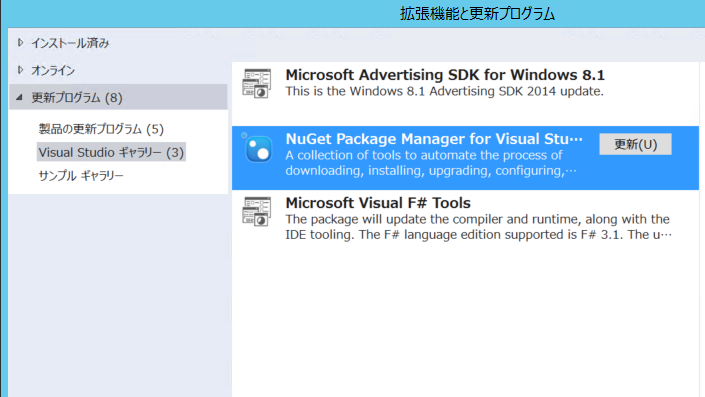
Task: Select Microsoft Visual F# Tools title
Action: point(378,203)
